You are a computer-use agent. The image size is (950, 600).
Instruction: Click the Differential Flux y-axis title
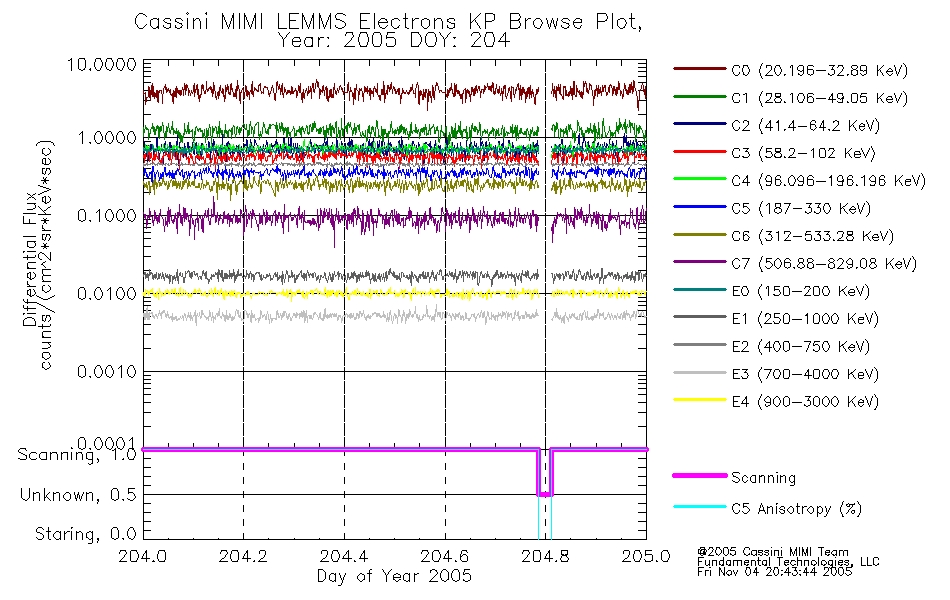pos(30,259)
